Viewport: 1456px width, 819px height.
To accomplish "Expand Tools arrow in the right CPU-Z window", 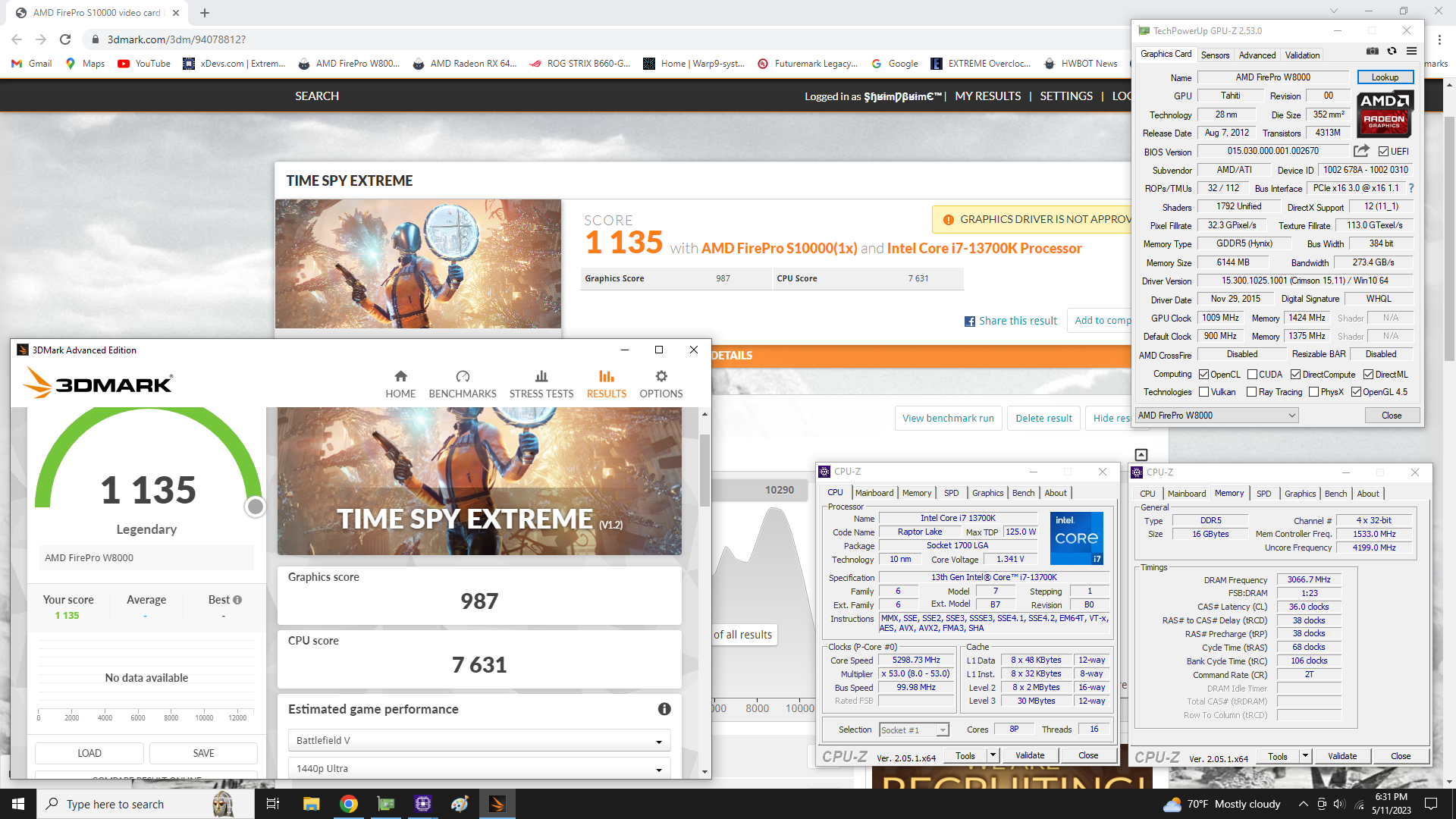I will pos(1305,756).
